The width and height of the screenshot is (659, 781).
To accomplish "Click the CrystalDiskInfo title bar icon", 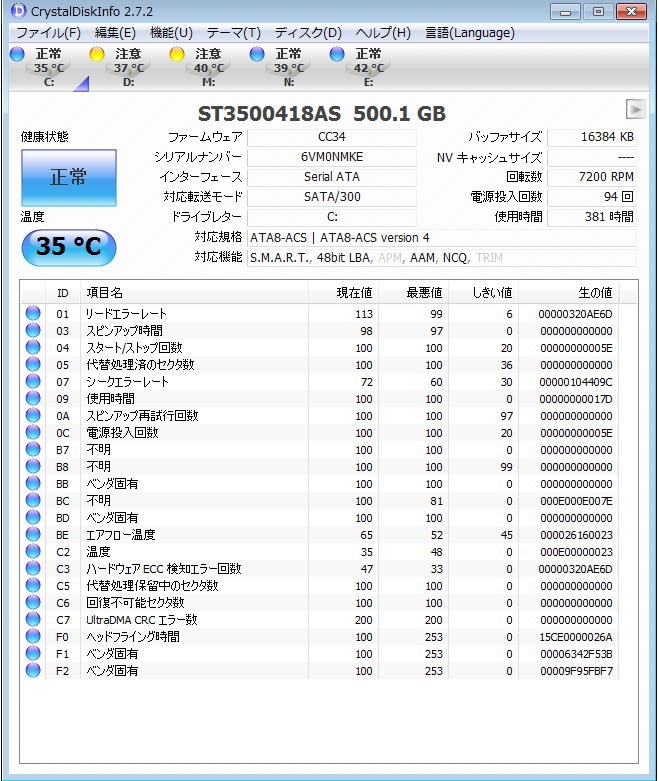I will [18, 10].
